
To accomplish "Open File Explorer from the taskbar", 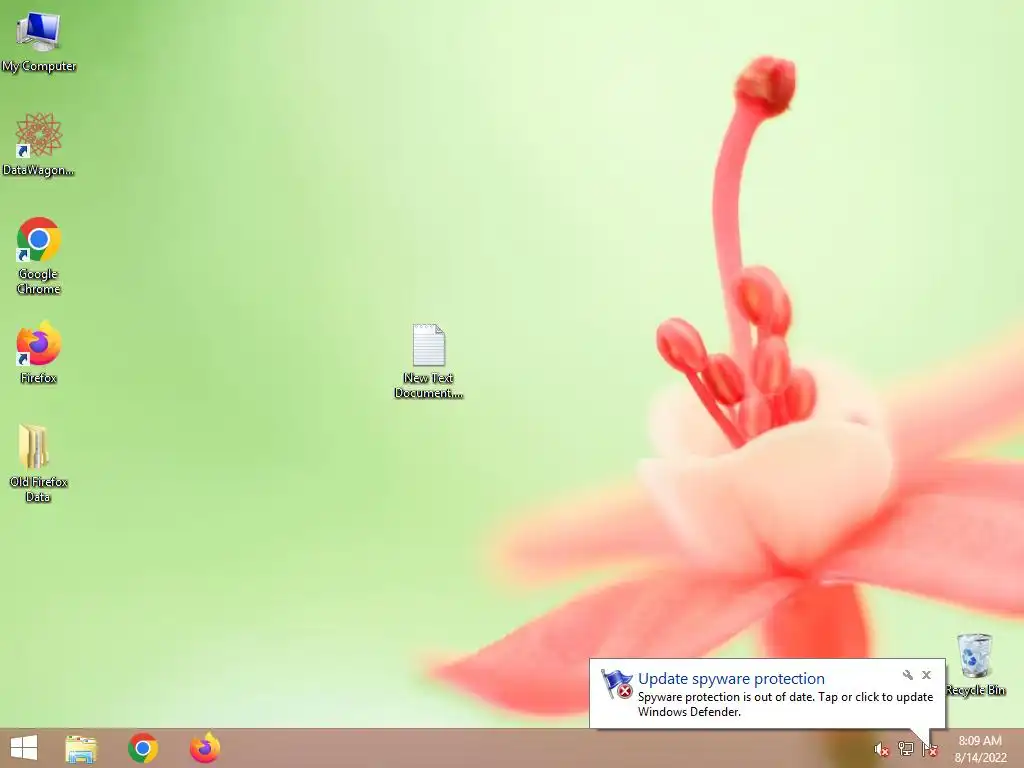I will 81,748.
